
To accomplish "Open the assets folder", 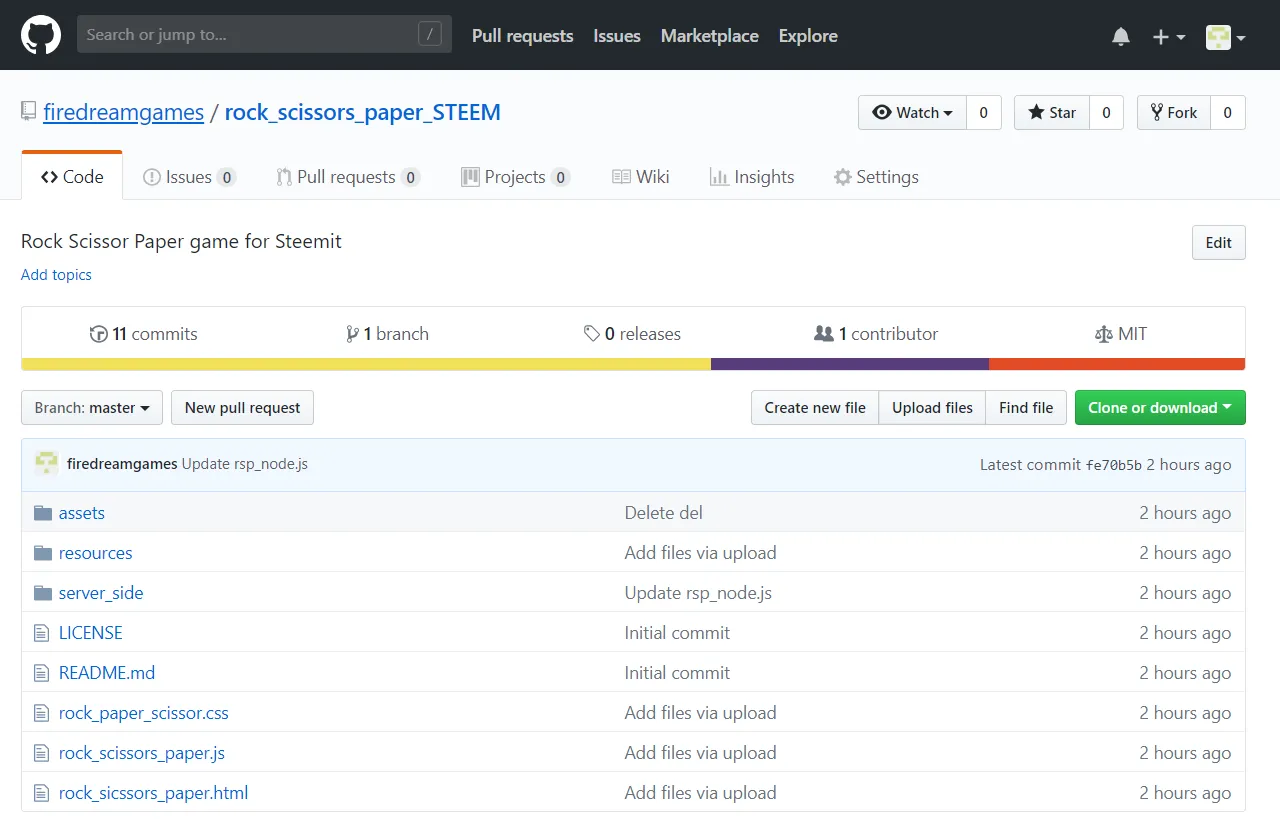I will click(x=82, y=513).
